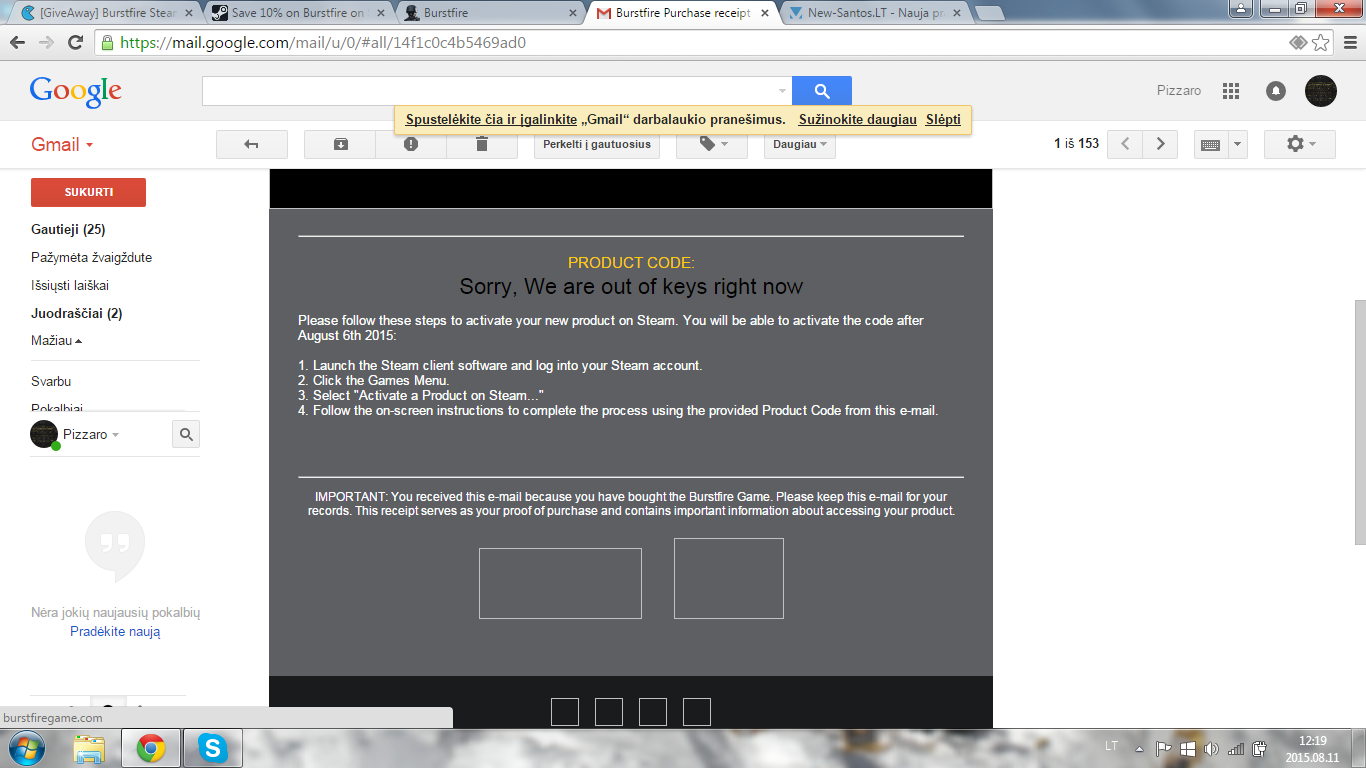Open Gautieji (25) inbox folder

68,229
